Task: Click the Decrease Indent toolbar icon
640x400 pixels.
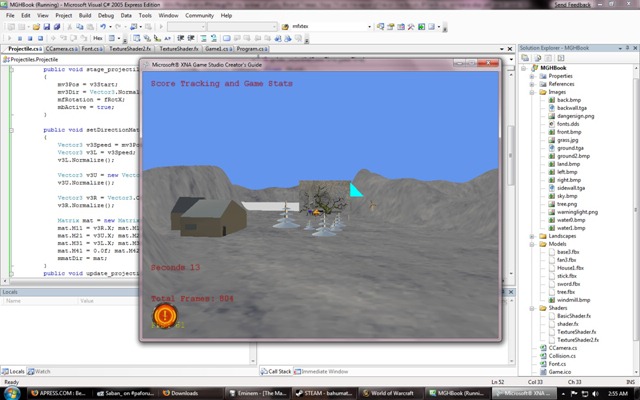Action: click(x=180, y=38)
